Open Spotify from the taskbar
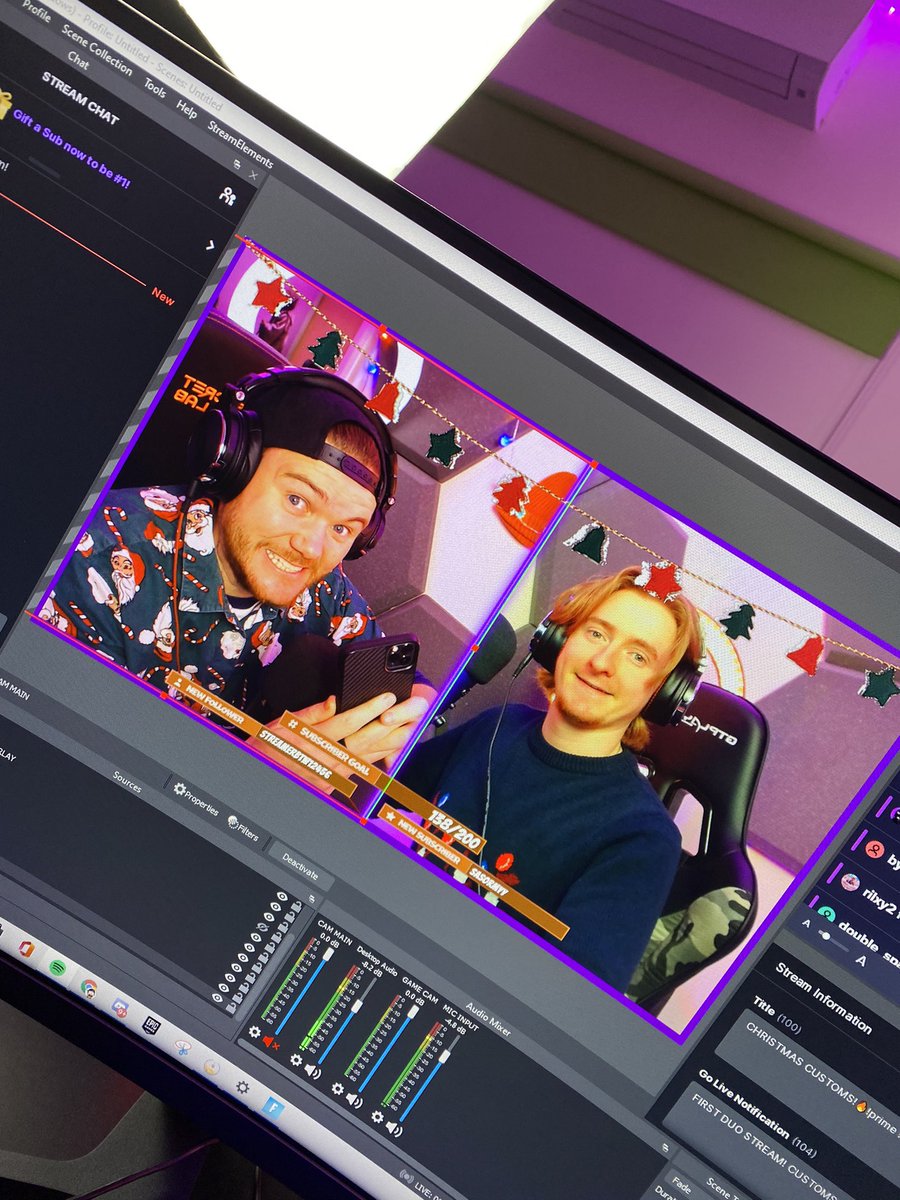The height and width of the screenshot is (1200, 900). click(x=57, y=967)
